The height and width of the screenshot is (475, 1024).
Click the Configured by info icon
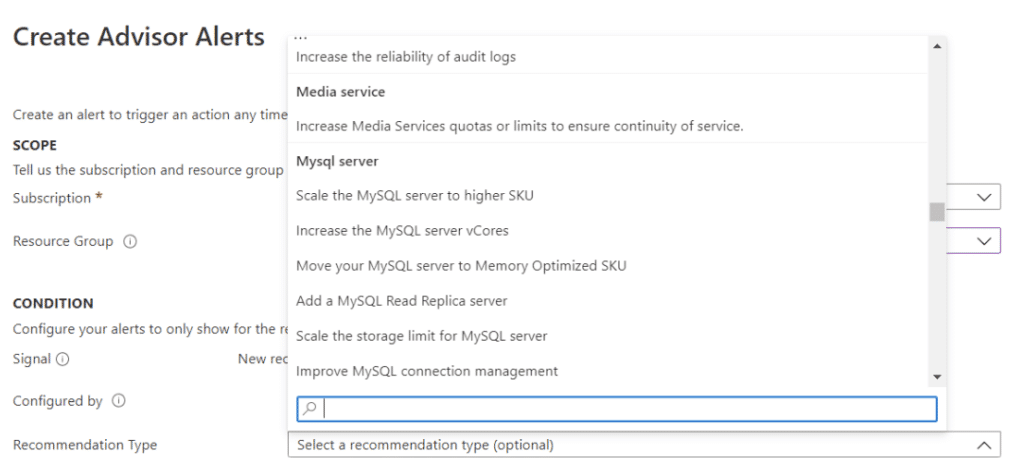click(119, 401)
